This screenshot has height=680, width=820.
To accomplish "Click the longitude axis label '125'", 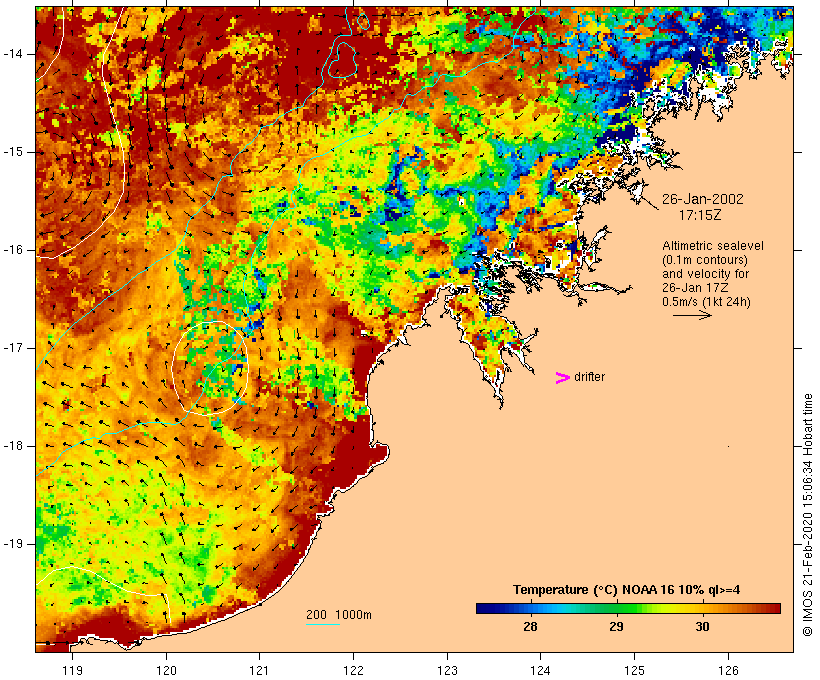I will [635, 670].
